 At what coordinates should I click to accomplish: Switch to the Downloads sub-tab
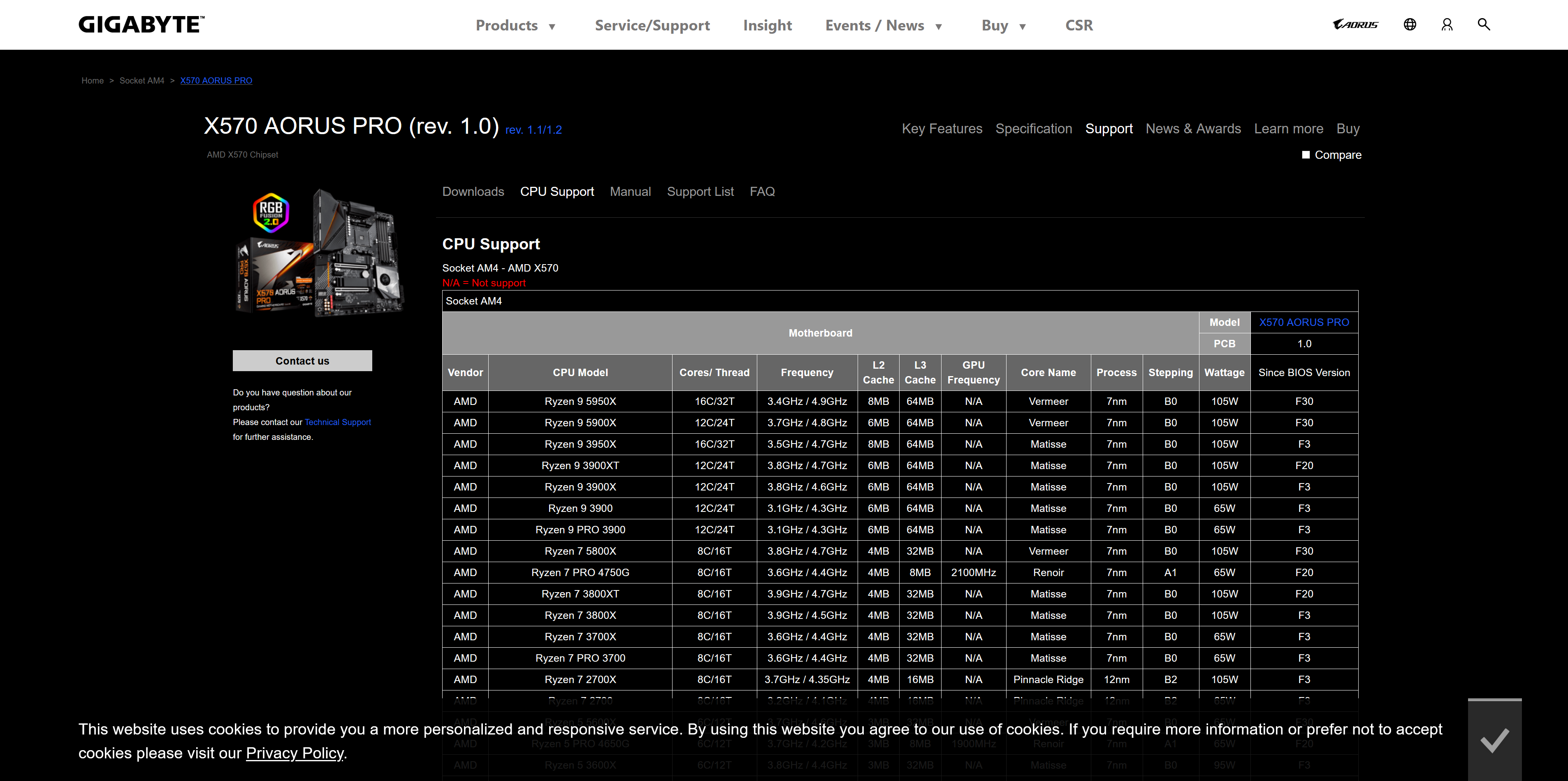click(473, 191)
